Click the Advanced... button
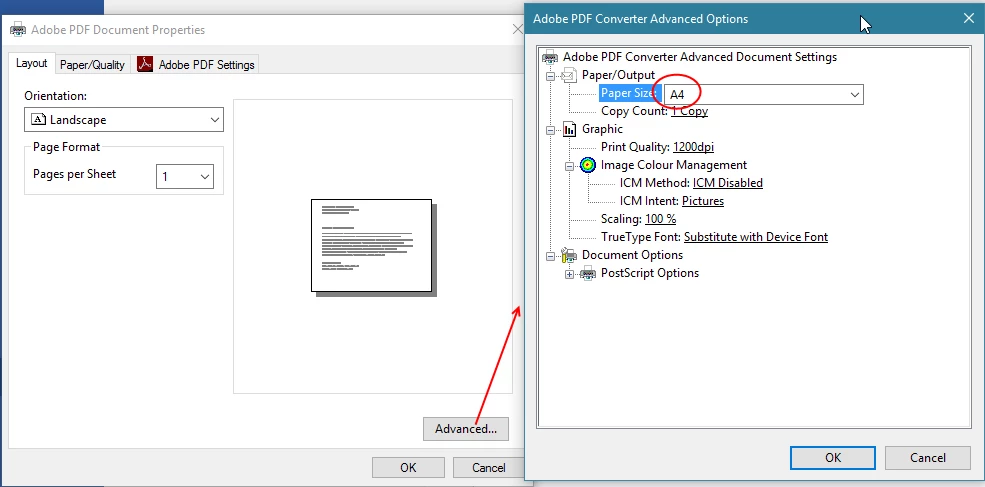 (465, 429)
